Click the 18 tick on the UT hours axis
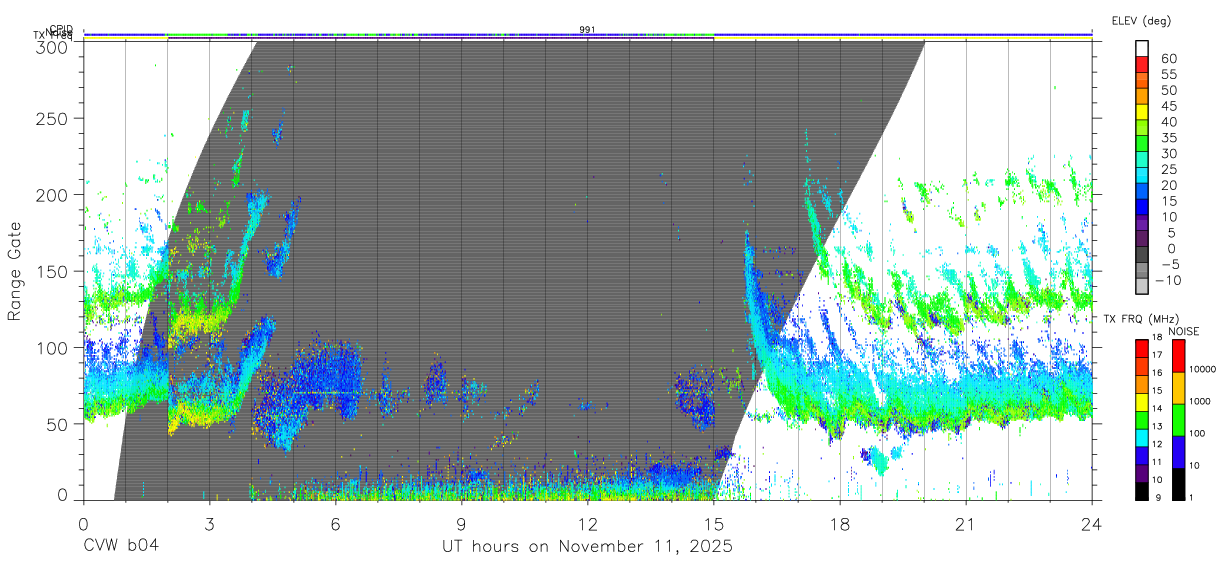 coord(839,524)
